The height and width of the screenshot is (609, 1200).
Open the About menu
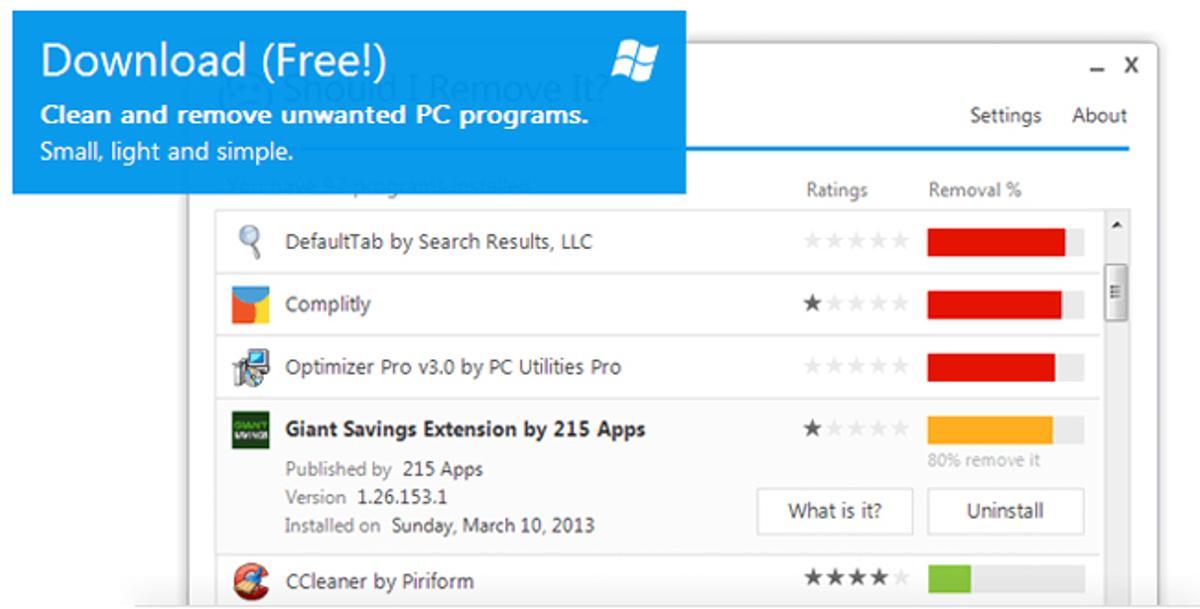click(x=1099, y=116)
